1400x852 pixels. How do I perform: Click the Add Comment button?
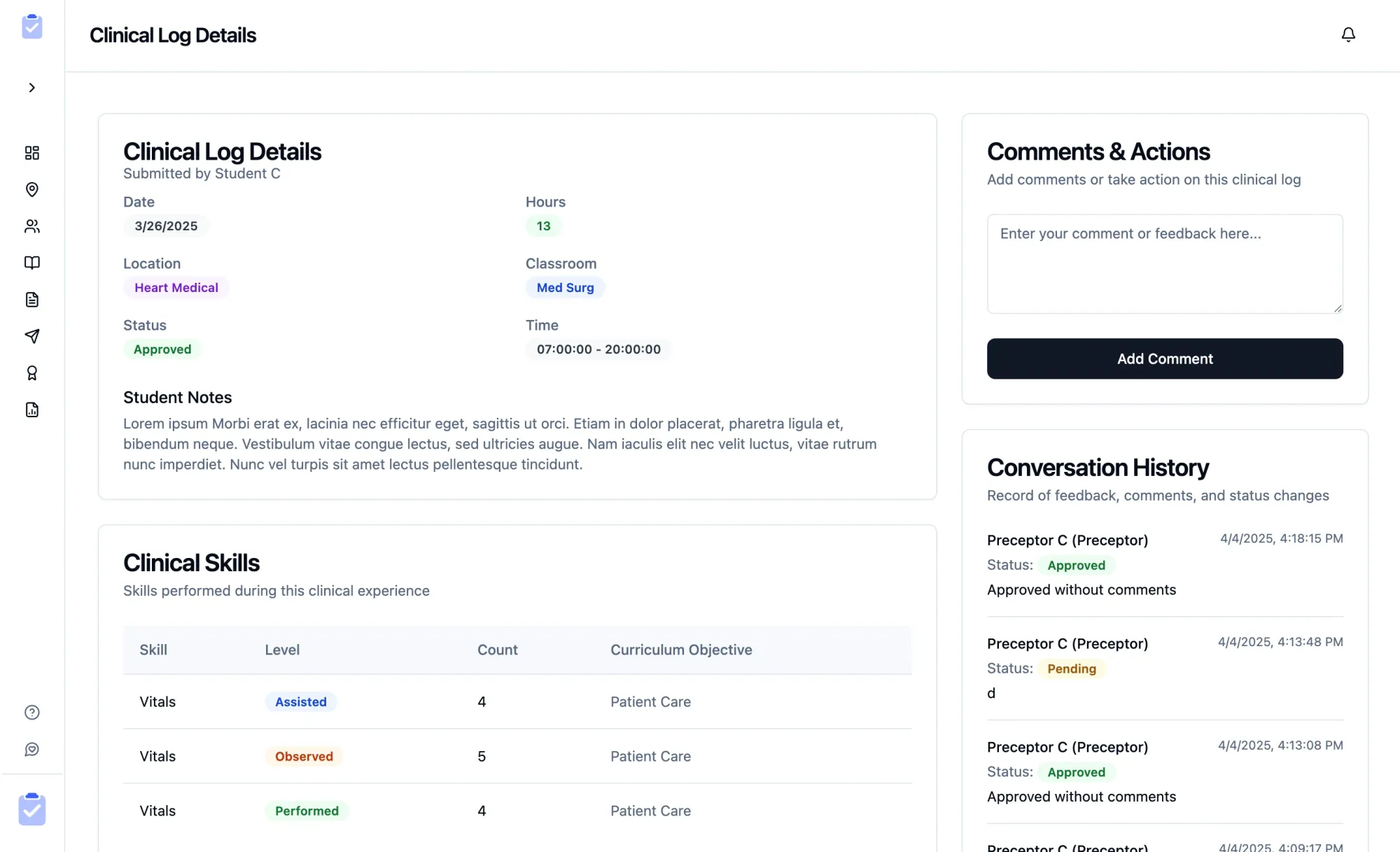[1165, 358]
